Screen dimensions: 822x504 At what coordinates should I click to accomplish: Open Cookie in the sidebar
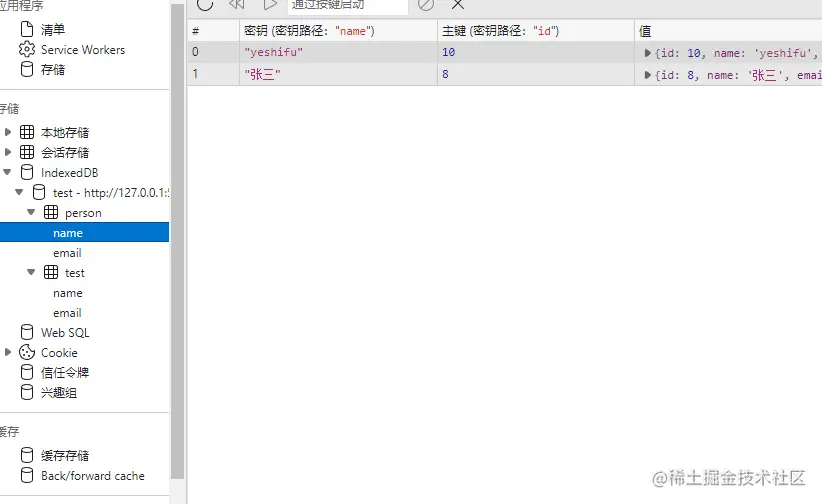point(59,352)
